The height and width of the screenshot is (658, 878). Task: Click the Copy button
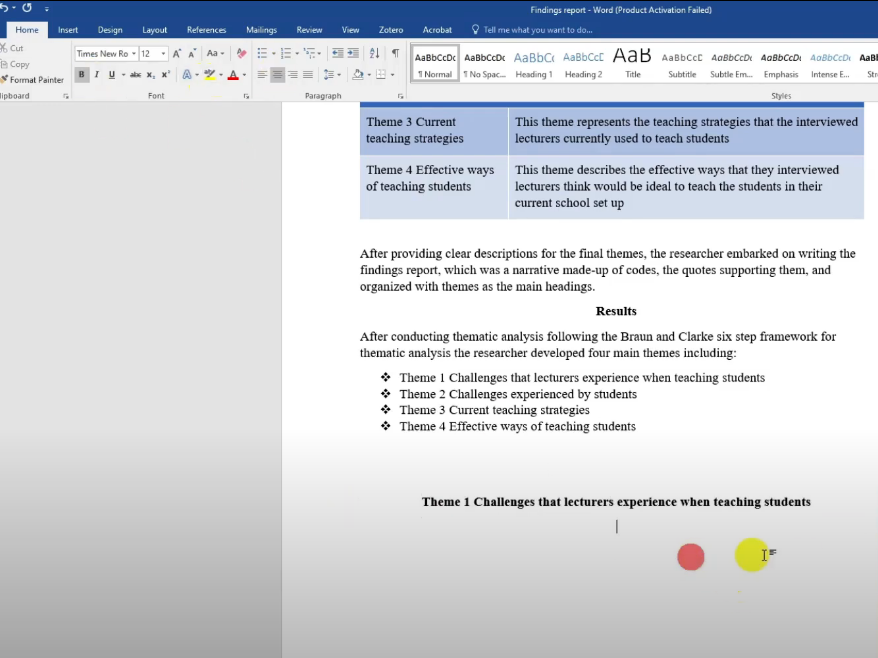[15, 64]
